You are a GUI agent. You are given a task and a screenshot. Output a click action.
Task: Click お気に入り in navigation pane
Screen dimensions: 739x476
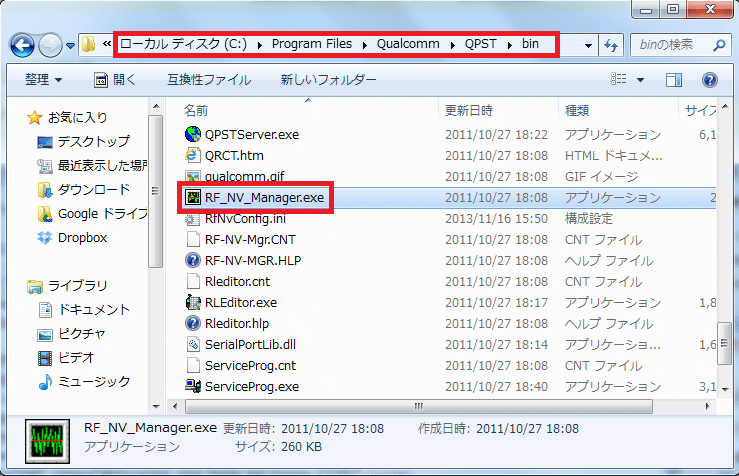(78, 117)
